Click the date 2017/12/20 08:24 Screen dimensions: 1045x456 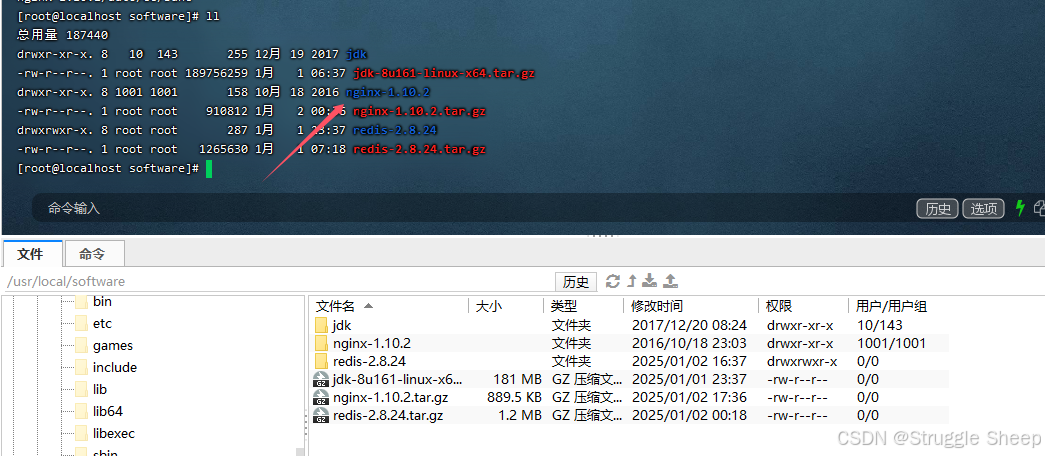pos(689,325)
